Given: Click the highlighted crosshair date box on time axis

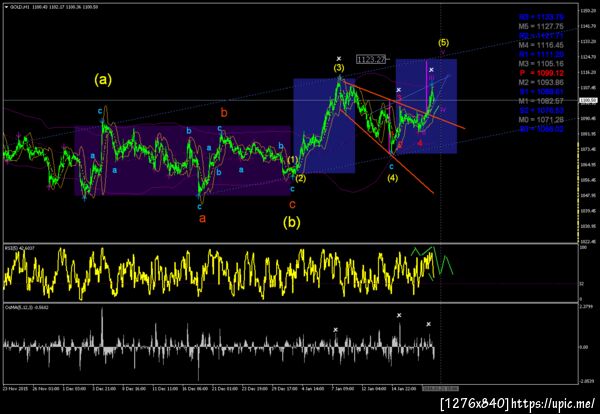Looking at the screenshot, I should (x=440, y=389).
